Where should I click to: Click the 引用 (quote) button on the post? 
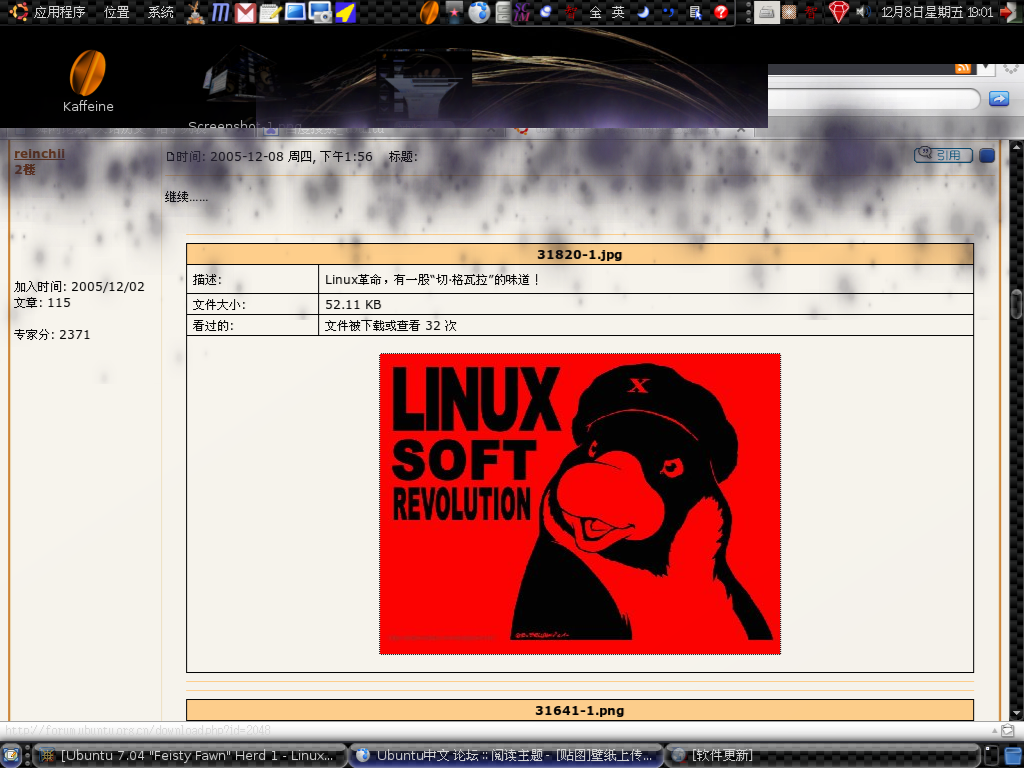click(943, 155)
